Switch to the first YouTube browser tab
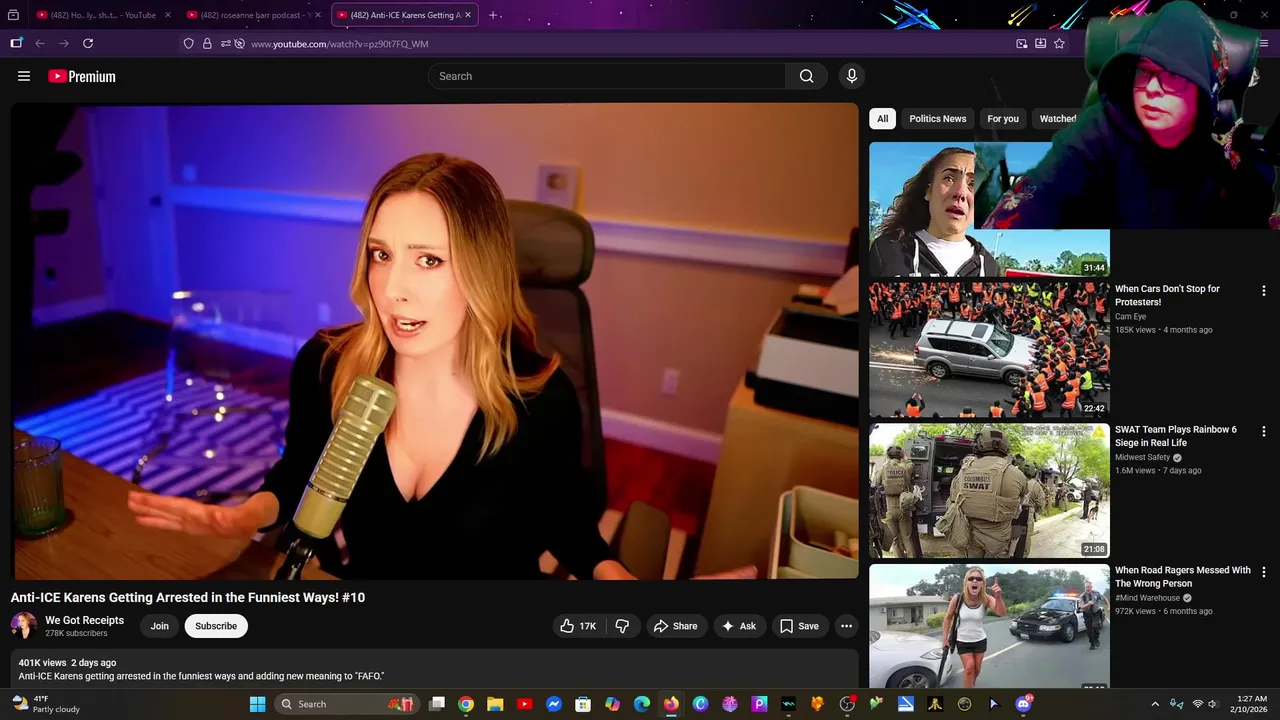The width and height of the screenshot is (1280, 720). (105, 15)
